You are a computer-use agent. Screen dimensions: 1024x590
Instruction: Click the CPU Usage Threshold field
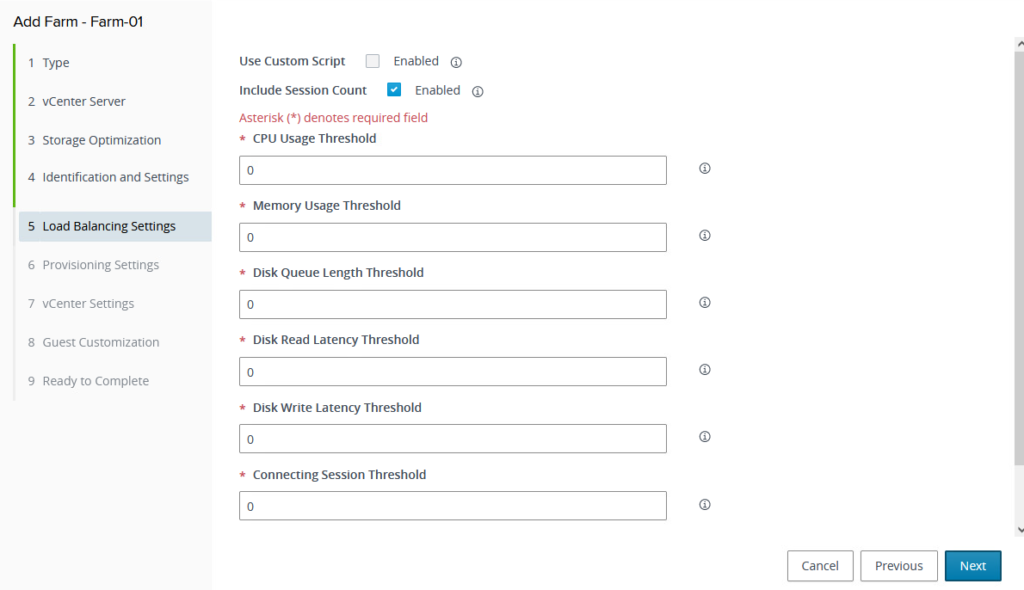coord(453,171)
